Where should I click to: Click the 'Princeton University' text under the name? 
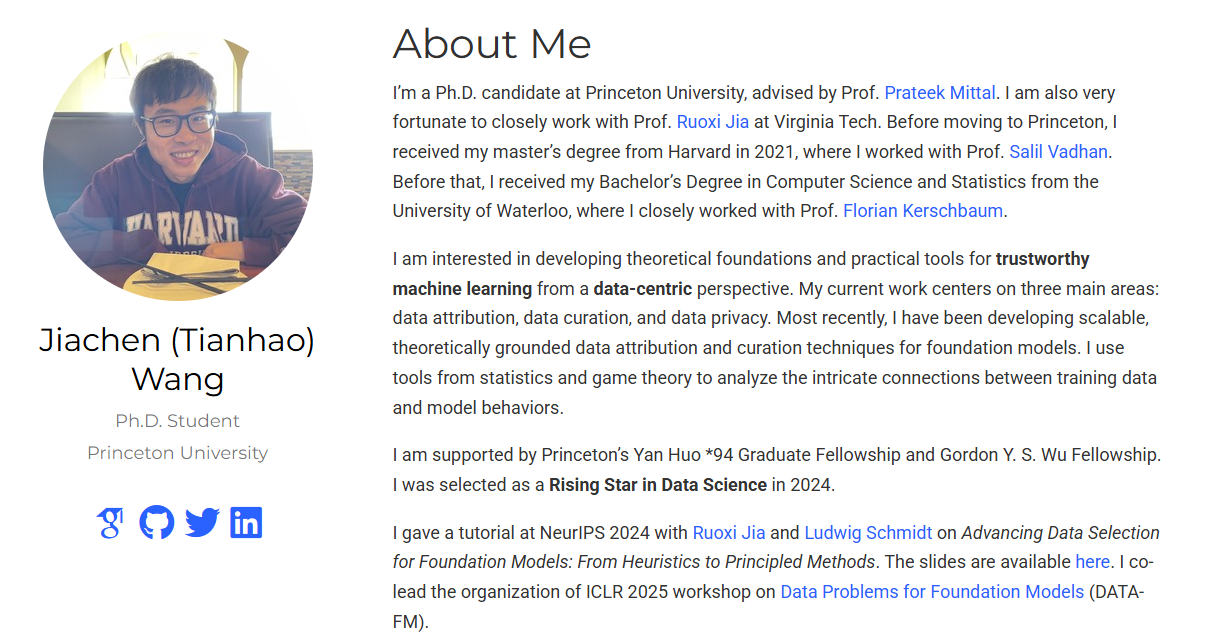click(x=177, y=453)
